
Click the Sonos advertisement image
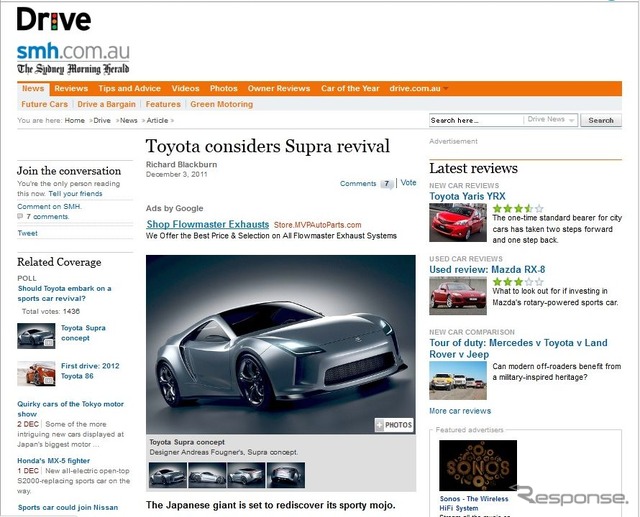(478, 465)
